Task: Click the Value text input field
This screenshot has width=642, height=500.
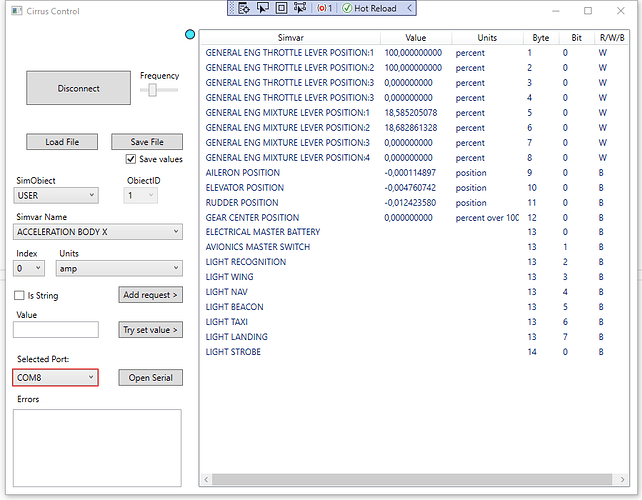Action: [x=56, y=330]
